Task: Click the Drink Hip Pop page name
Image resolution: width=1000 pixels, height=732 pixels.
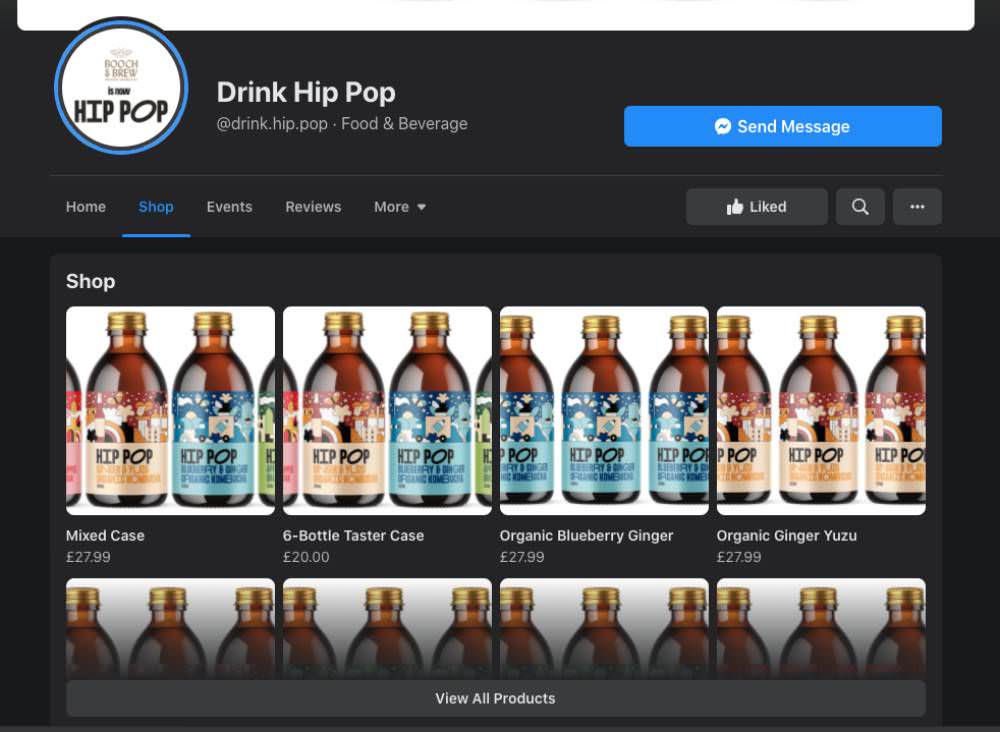Action: click(x=306, y=92)
